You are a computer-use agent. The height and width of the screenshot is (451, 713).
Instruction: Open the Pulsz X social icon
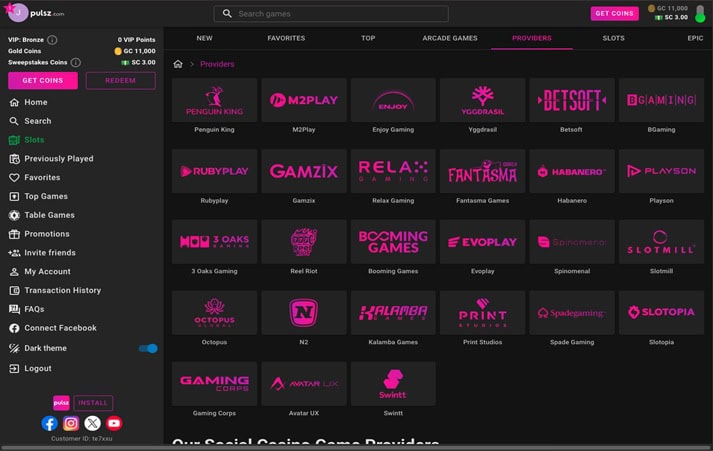(92, 423)
